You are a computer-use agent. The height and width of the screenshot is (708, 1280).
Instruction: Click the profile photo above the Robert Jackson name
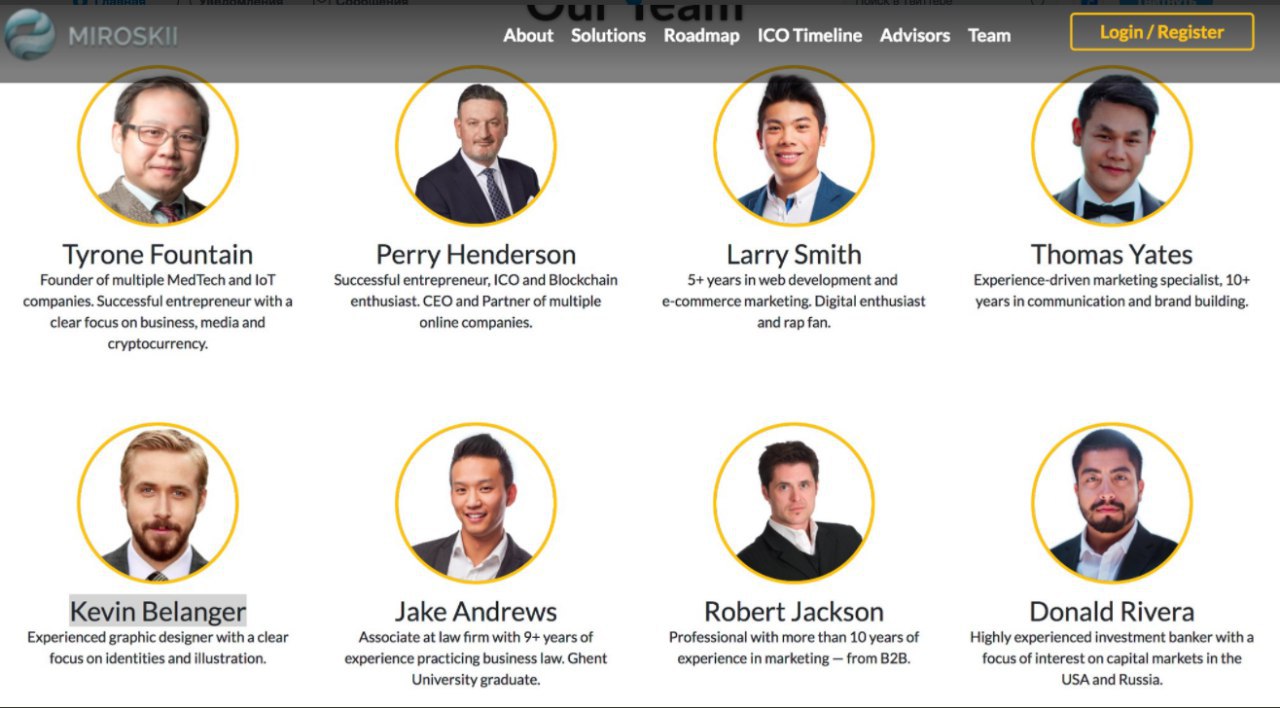[x=794, y=503]
